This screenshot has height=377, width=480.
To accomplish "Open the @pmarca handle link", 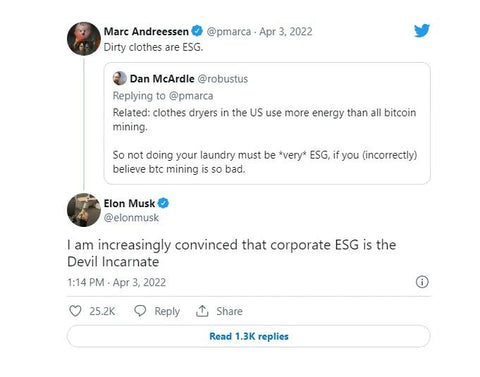I will (x=229, y=32).
